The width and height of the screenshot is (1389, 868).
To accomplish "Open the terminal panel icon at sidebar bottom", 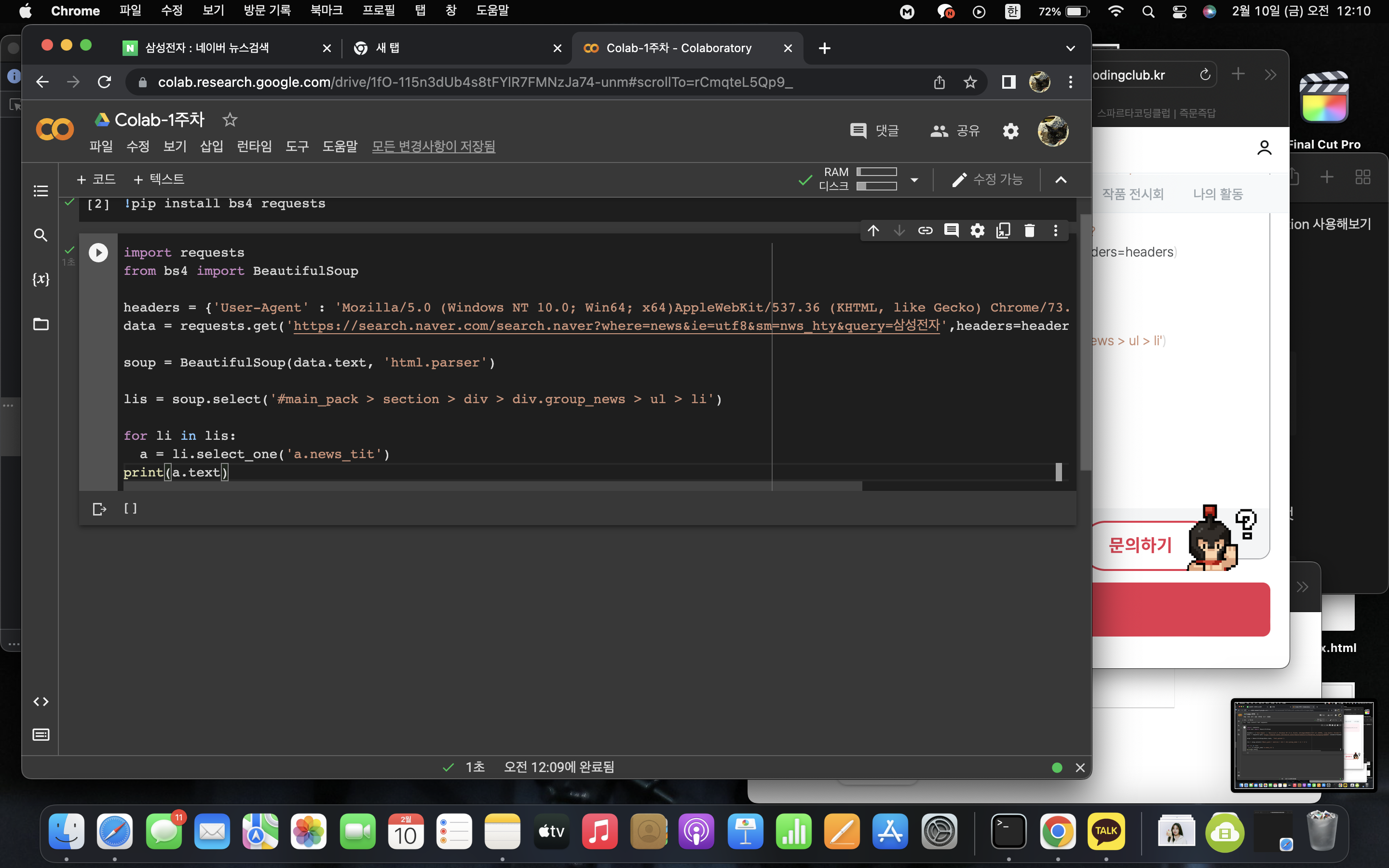I will point(41,735).
